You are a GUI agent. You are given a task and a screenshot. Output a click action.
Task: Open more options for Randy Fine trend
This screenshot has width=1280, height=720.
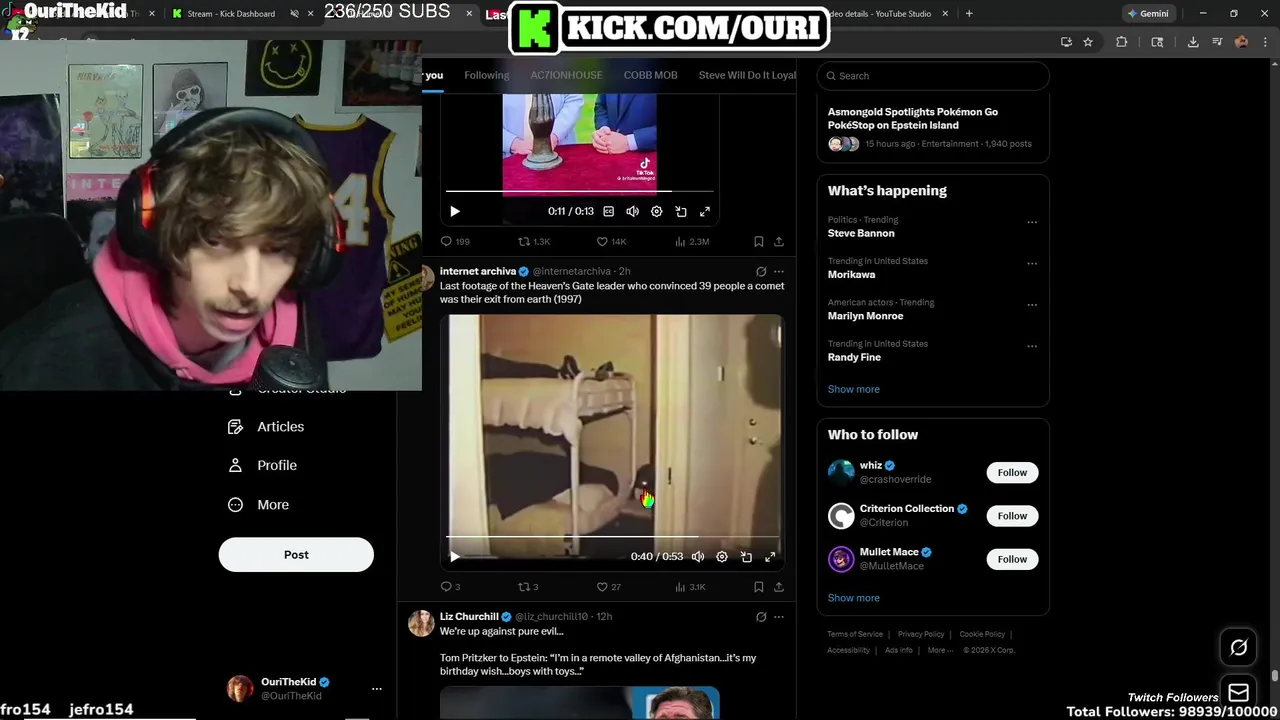(x=1032, y=346)
